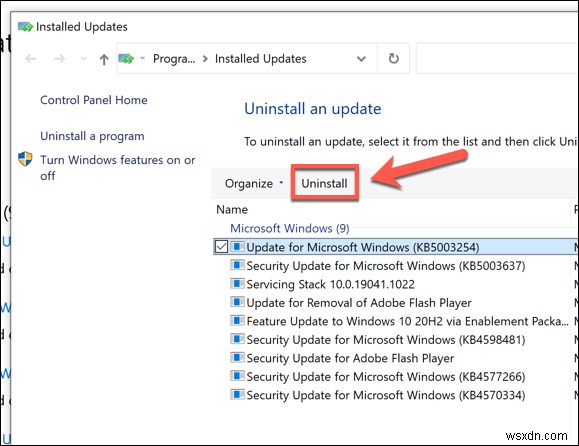
Task: Expand the breadcrumb chevron after Progra...
Action: coord(205,59)
